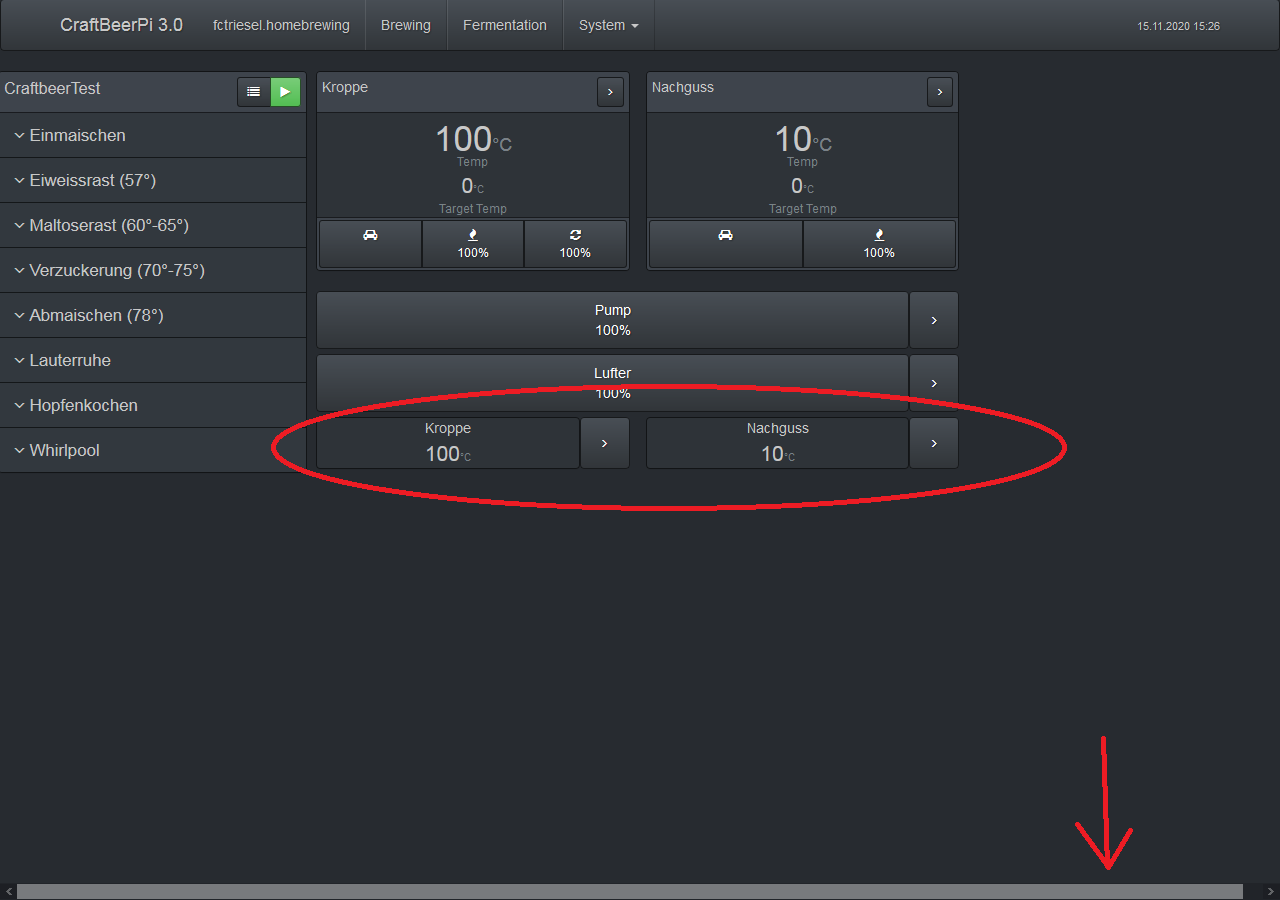Open the Brewing page in navbar
1280x900 pixels.
(x=405, y=25)
